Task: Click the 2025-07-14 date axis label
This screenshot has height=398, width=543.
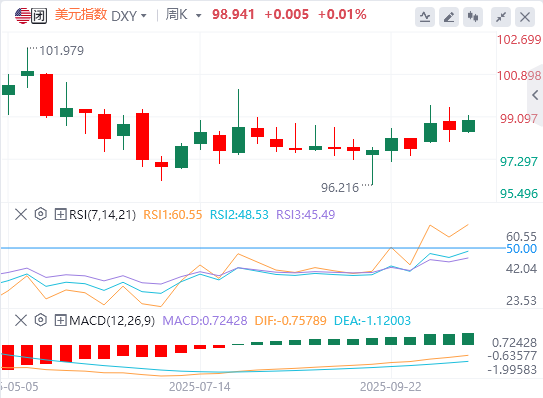Action: pyautogui.click(x=199, y=387)
